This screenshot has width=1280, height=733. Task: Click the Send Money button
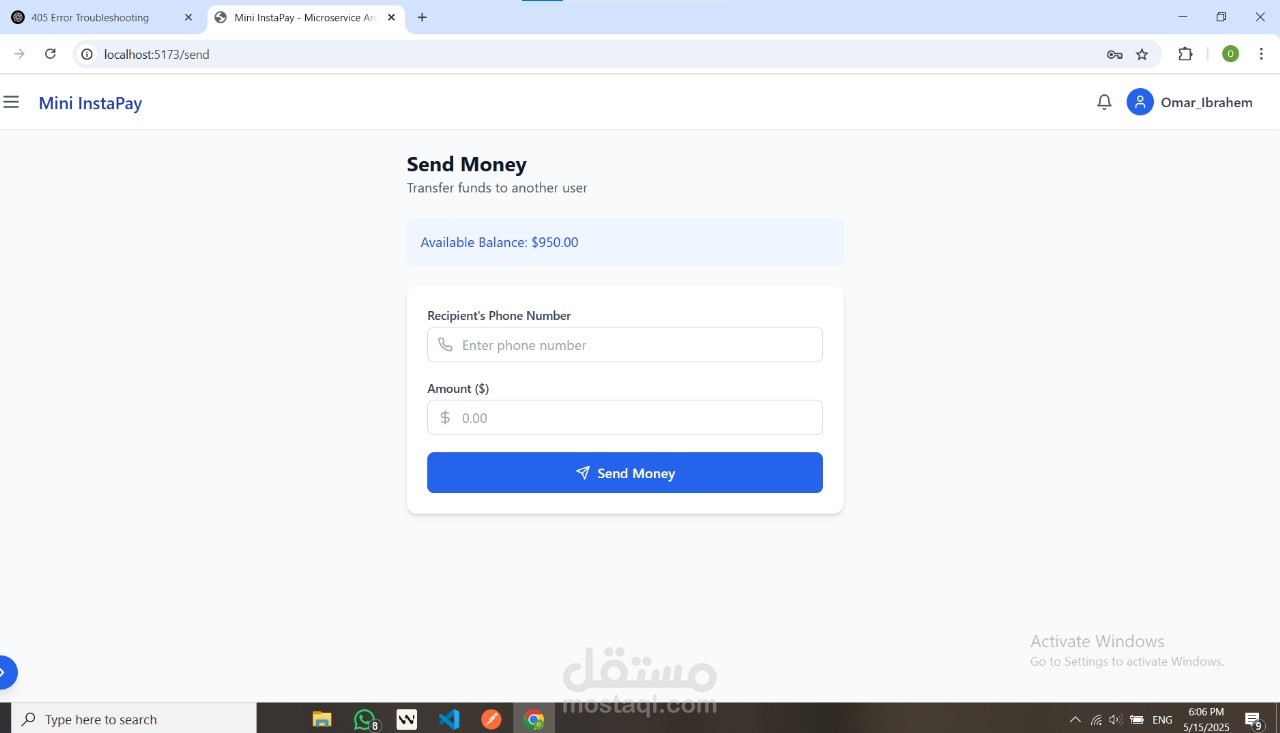click(x=625, y=473)
